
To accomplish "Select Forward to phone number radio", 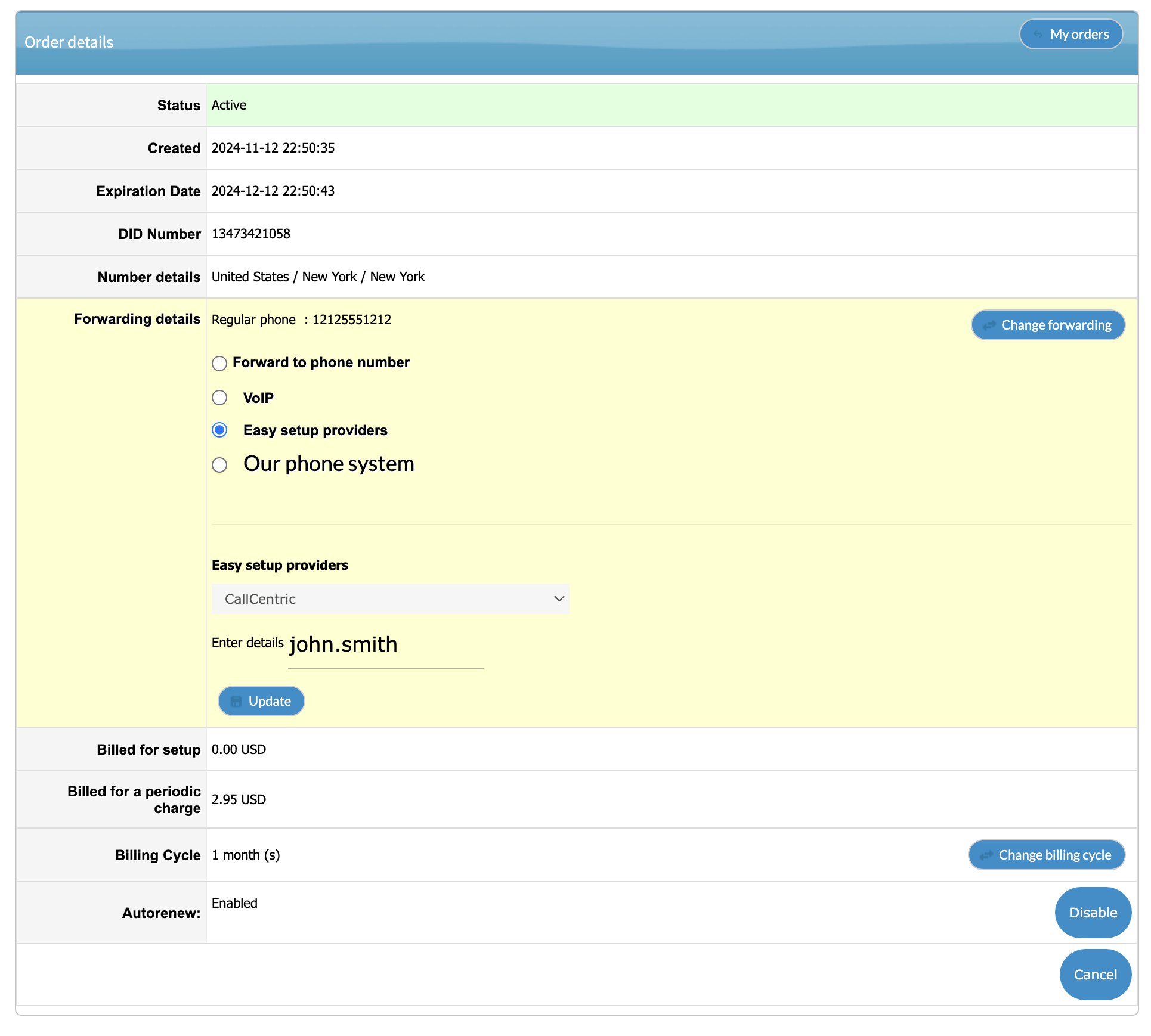I will tap(219, 364).
